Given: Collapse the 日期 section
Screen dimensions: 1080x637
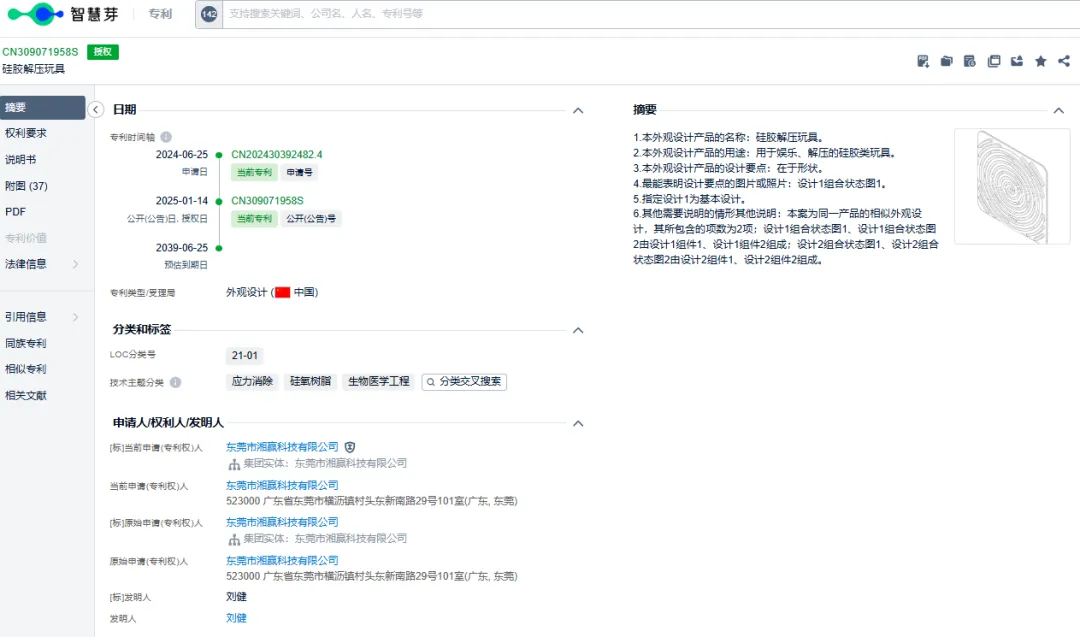Looking at the screenshot, I should (x=577, y=110).
